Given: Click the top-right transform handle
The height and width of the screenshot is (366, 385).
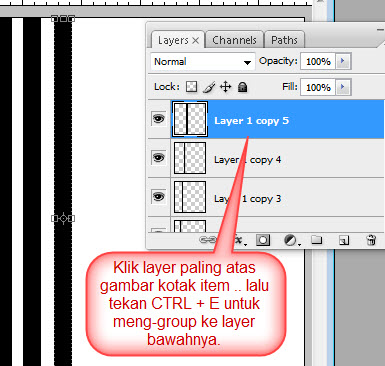Looking at the screenshot, I should (71, 19).
